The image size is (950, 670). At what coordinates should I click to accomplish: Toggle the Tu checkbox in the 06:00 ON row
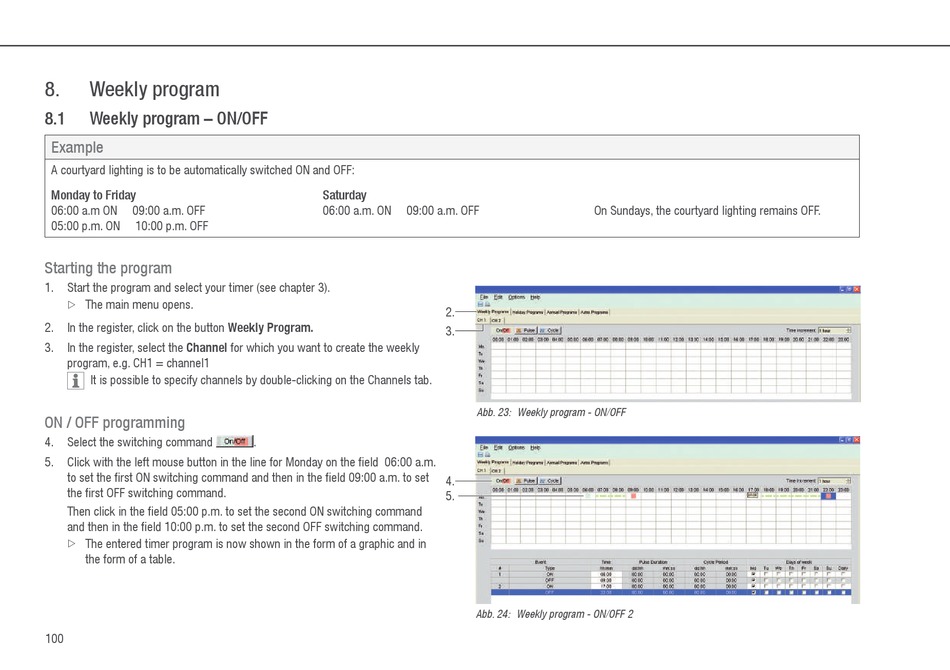pos(766,574)
